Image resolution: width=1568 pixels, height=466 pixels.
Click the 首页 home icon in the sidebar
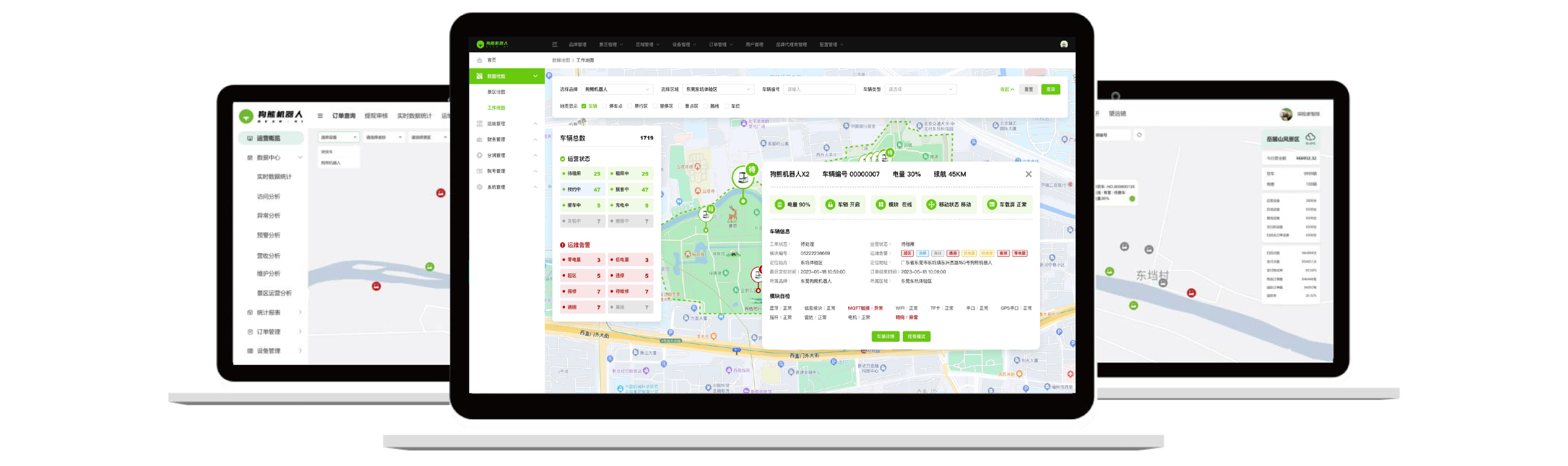(479, 60)
